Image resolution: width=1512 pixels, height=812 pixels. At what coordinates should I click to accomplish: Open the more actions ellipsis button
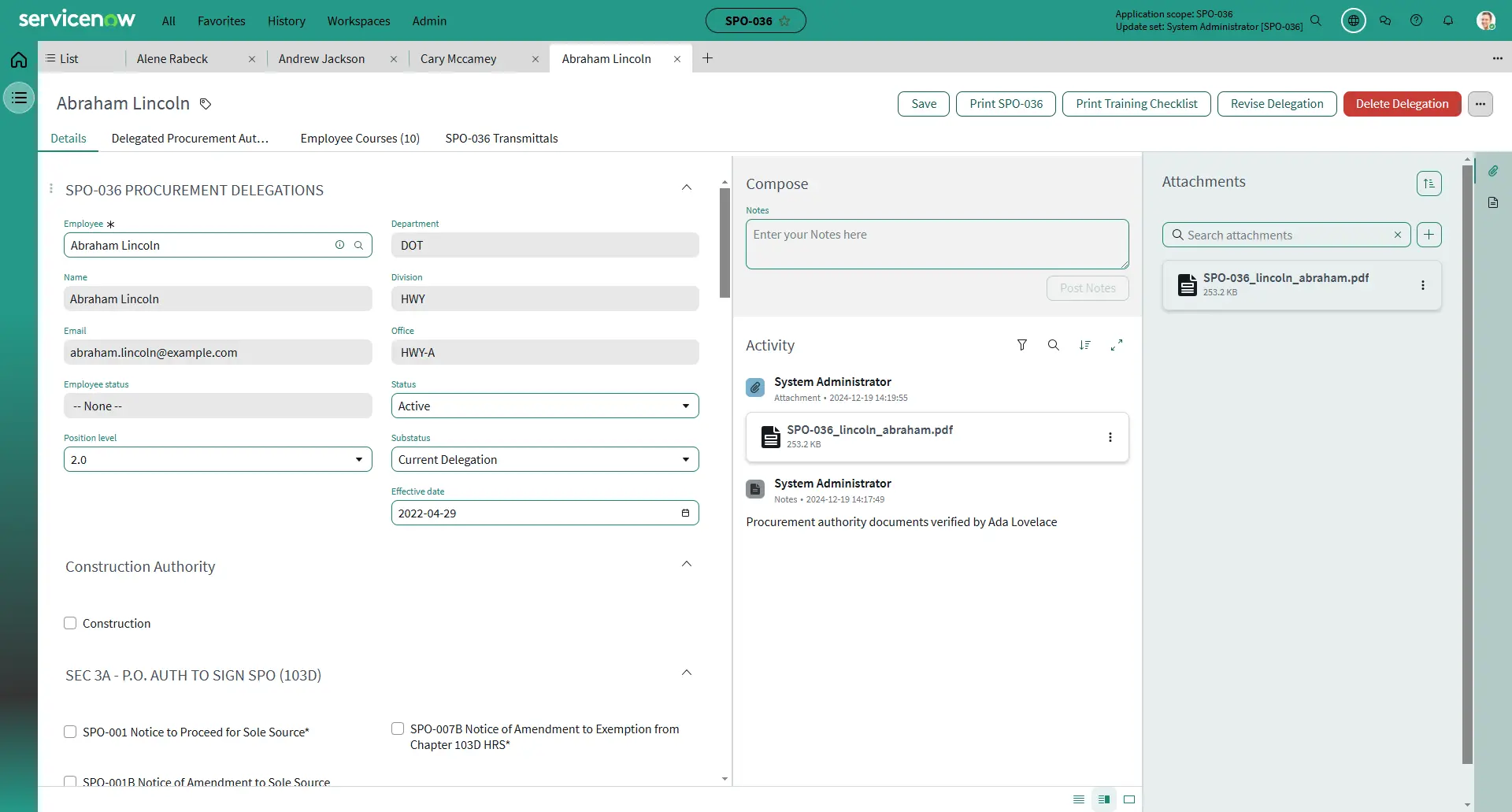click(1480, 104)
